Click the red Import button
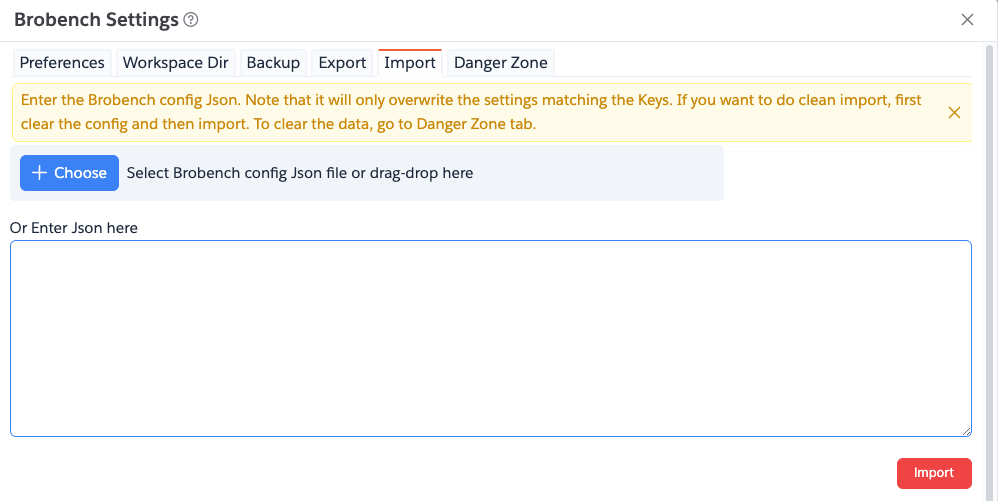998x501 pixels. (x=934, y=473)
